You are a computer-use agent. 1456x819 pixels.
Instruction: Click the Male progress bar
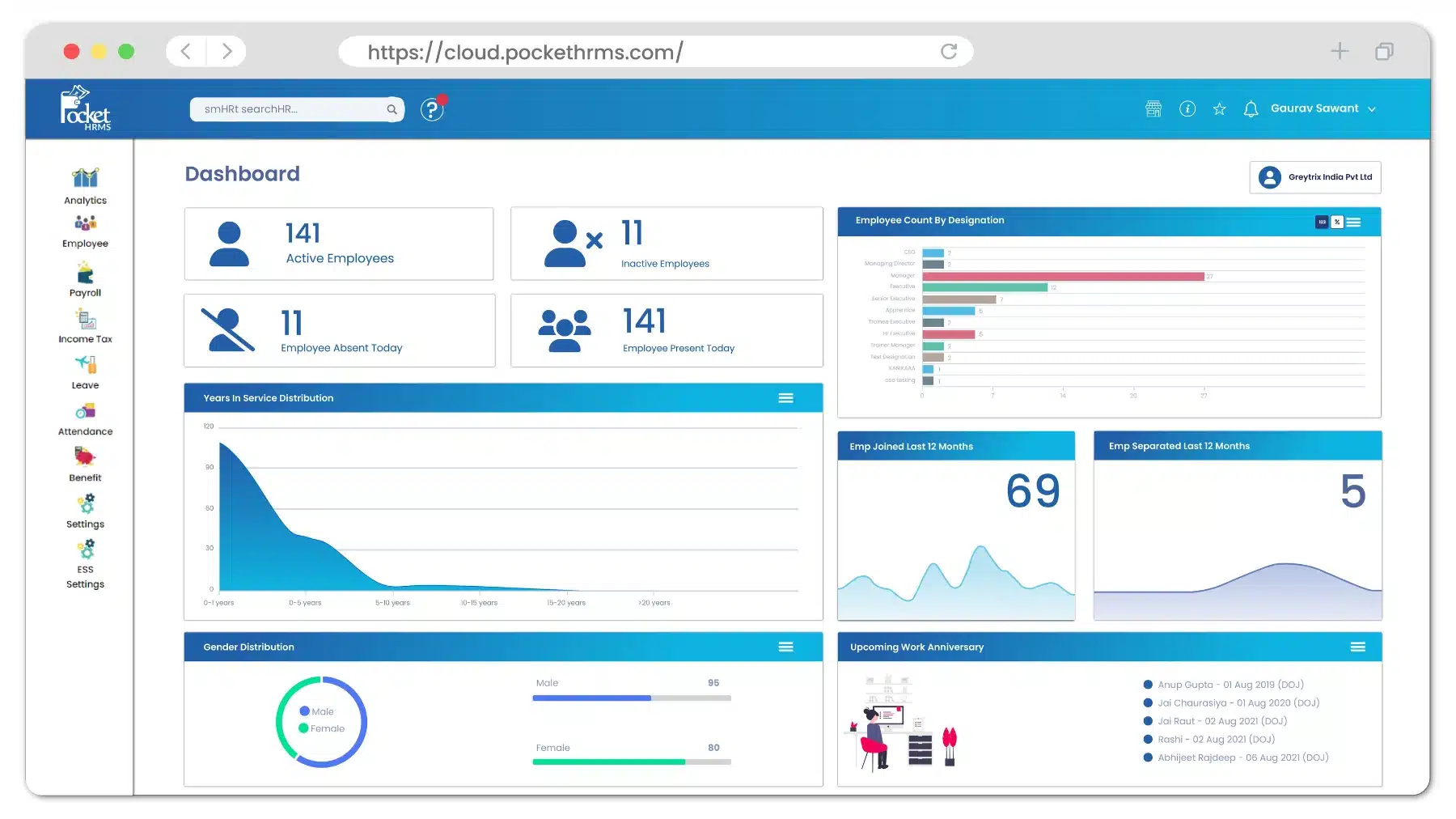[631, 697]
